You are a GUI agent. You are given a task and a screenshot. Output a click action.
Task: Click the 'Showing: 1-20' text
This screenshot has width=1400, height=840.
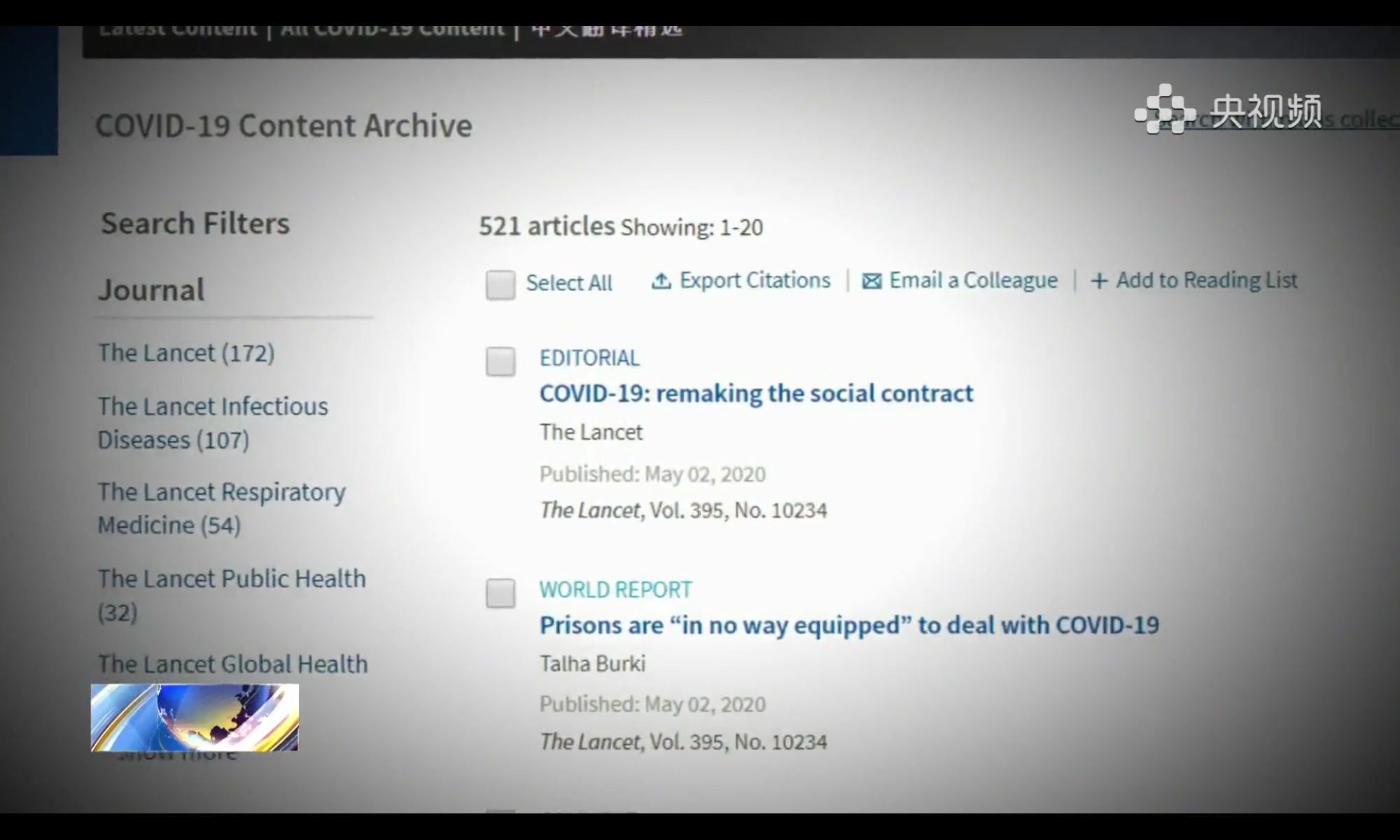click(x=692, y=227)
